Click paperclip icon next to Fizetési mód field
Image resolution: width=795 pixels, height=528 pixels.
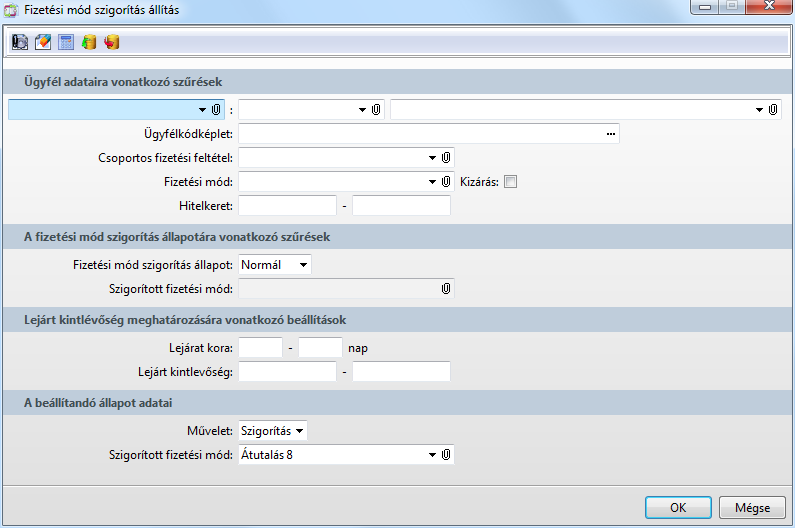click(446, 182)
